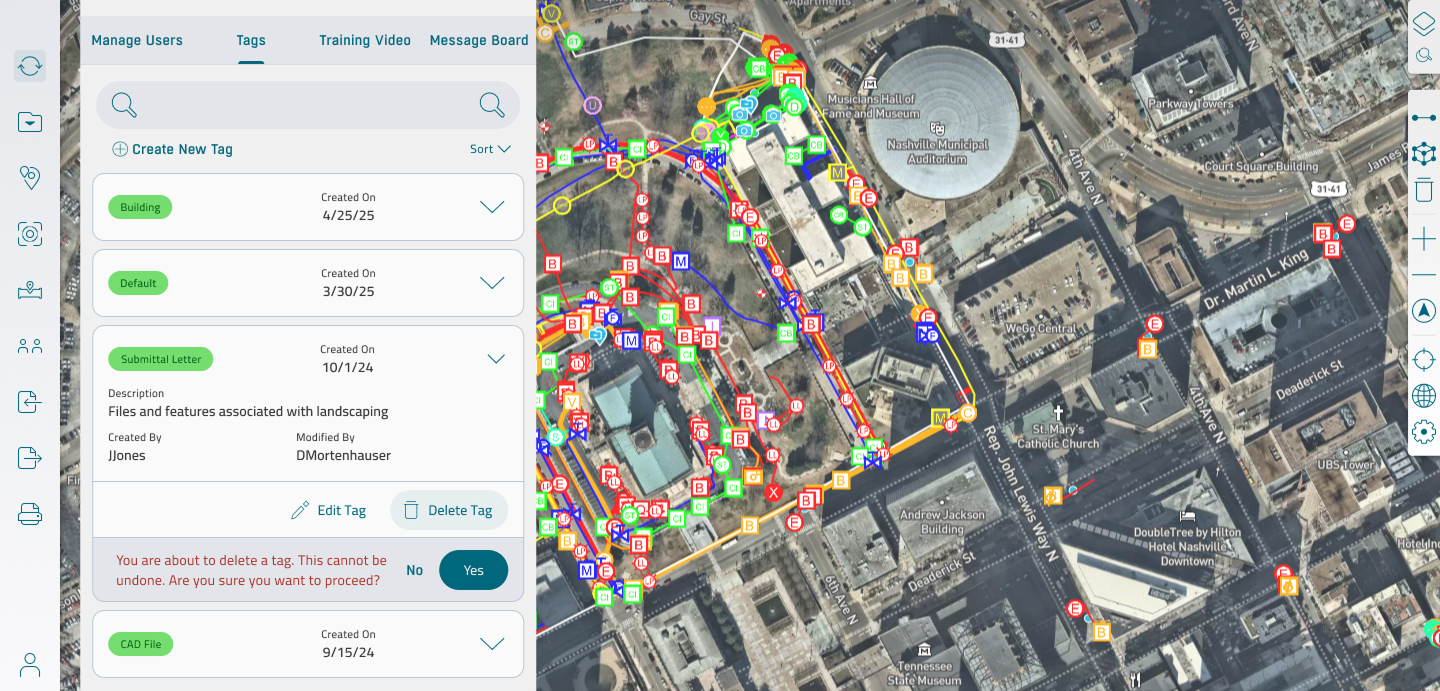Click the green Default tag label
This screenshot has height=691, width=1440.
(138, 283)
